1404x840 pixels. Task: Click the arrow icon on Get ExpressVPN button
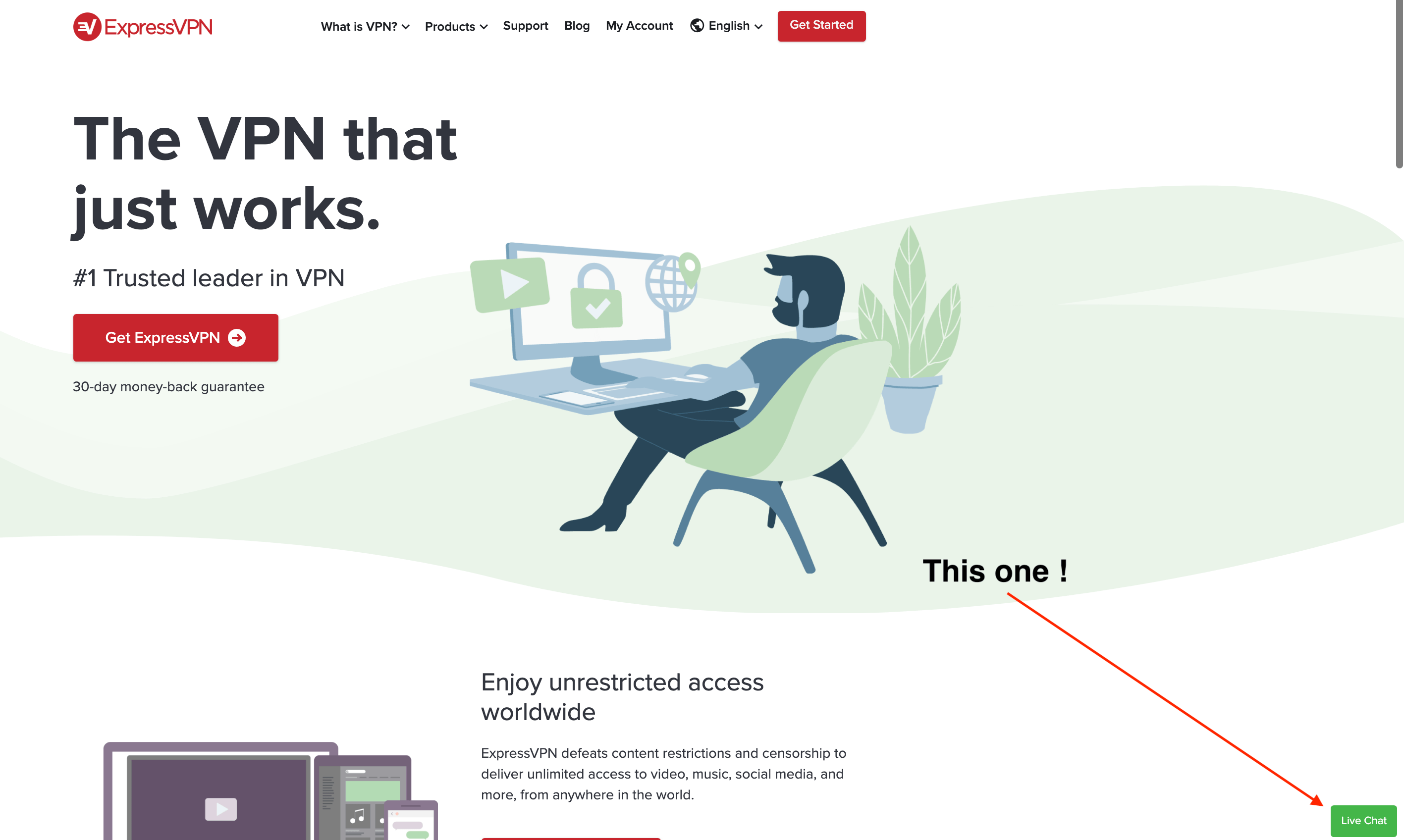coord(238,337)
